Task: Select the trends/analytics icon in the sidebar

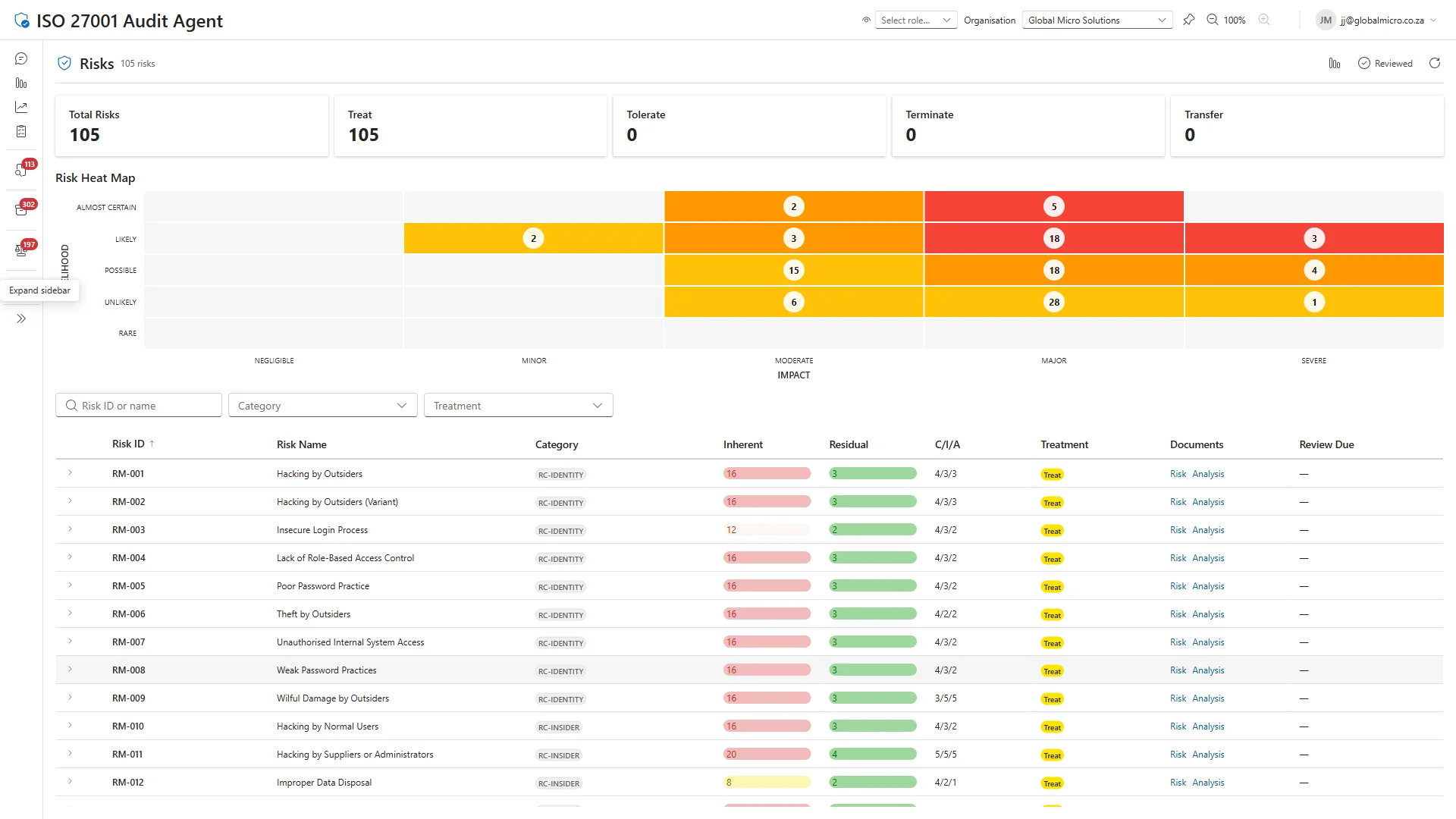Action: (20, 106)
